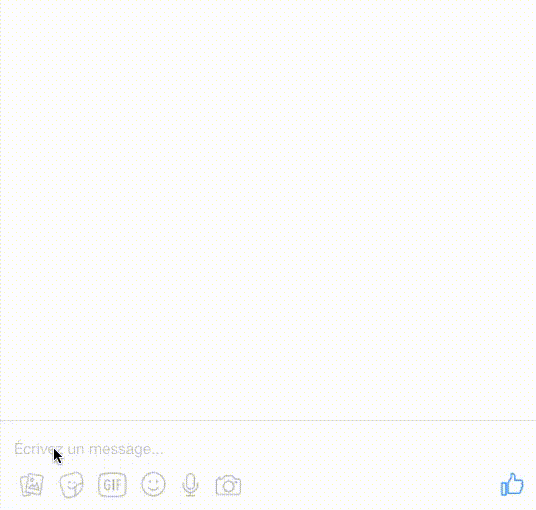
Task: Select the camera icon in toolbar
Action: point(228,485)
